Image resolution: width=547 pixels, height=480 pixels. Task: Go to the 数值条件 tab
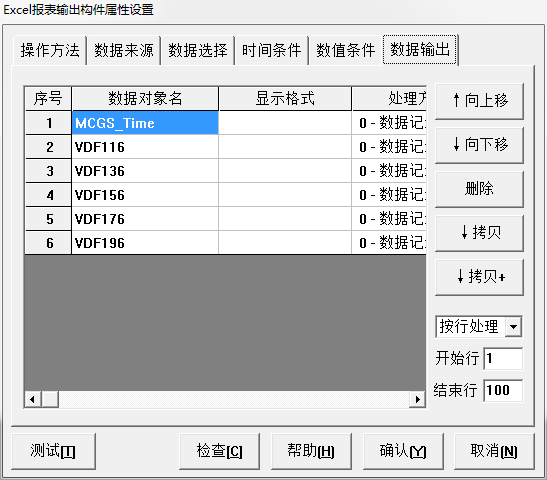[x=345, y=50]
